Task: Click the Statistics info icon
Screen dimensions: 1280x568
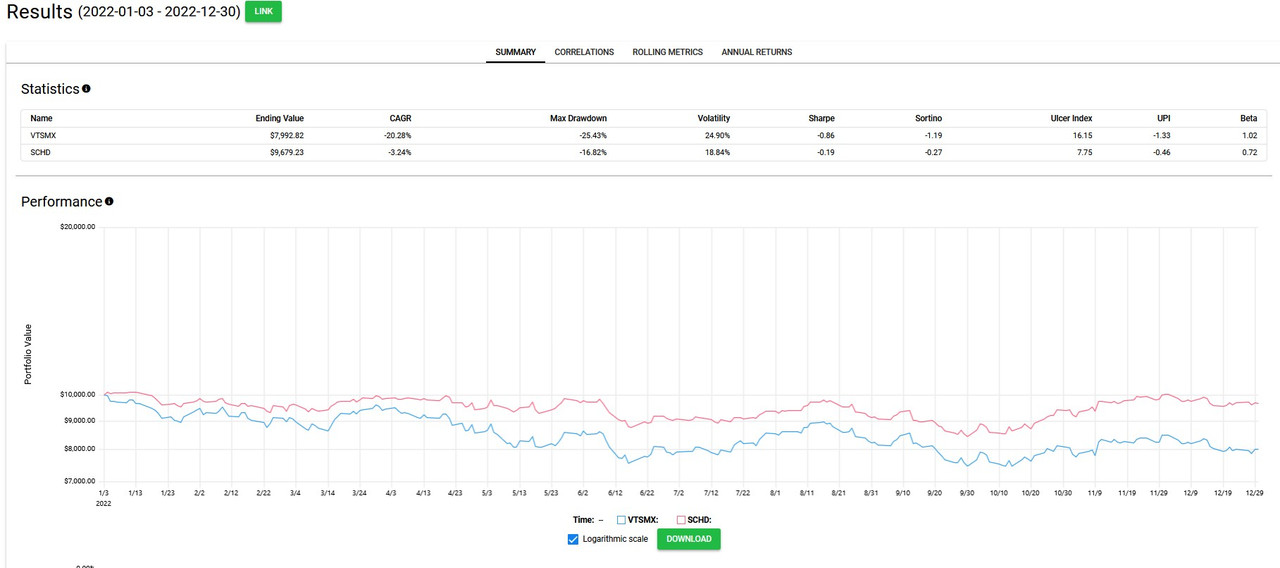Action: coord(86,89)
